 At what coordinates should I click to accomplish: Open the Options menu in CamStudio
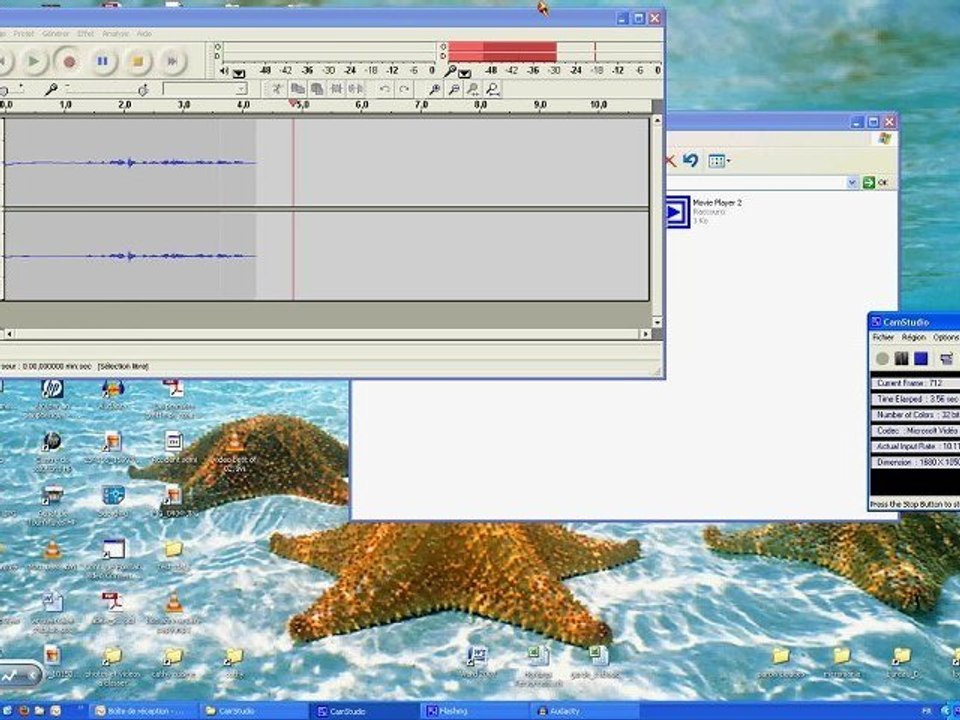pyautogui.click(x=946, y=337)
